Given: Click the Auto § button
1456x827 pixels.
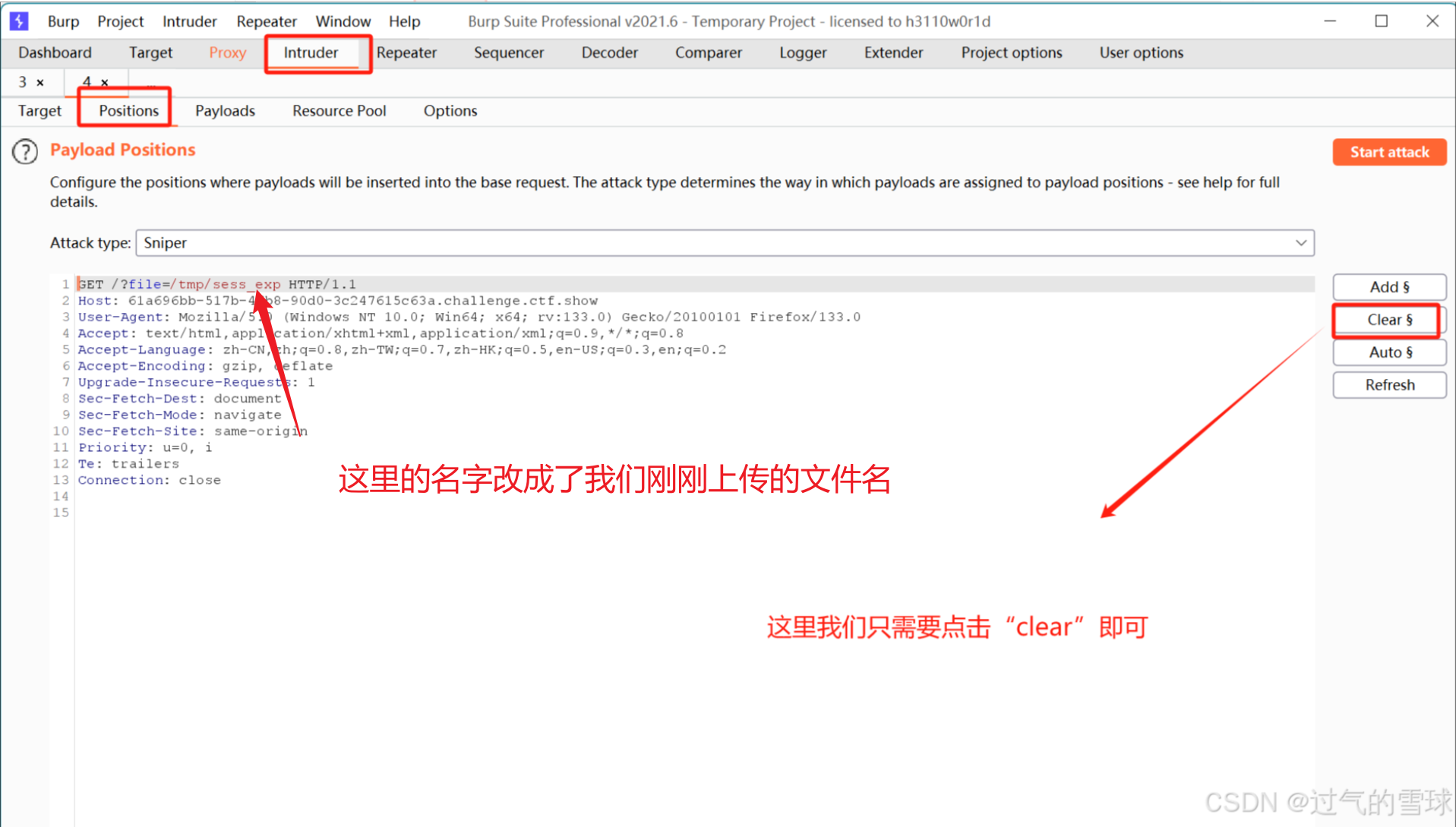Looking at the screenshot, I should tap(1389, 352).
